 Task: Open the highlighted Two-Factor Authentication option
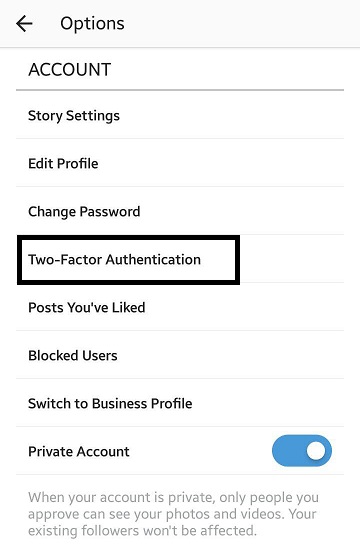(x=128, y=260)
